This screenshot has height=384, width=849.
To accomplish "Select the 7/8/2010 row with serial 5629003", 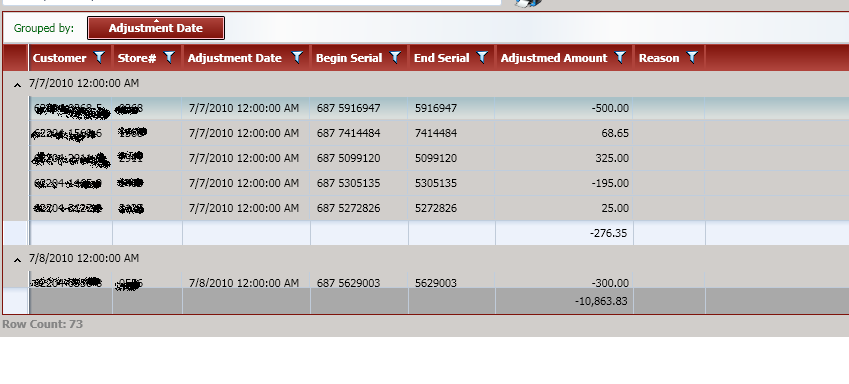I will coord(439,280).
